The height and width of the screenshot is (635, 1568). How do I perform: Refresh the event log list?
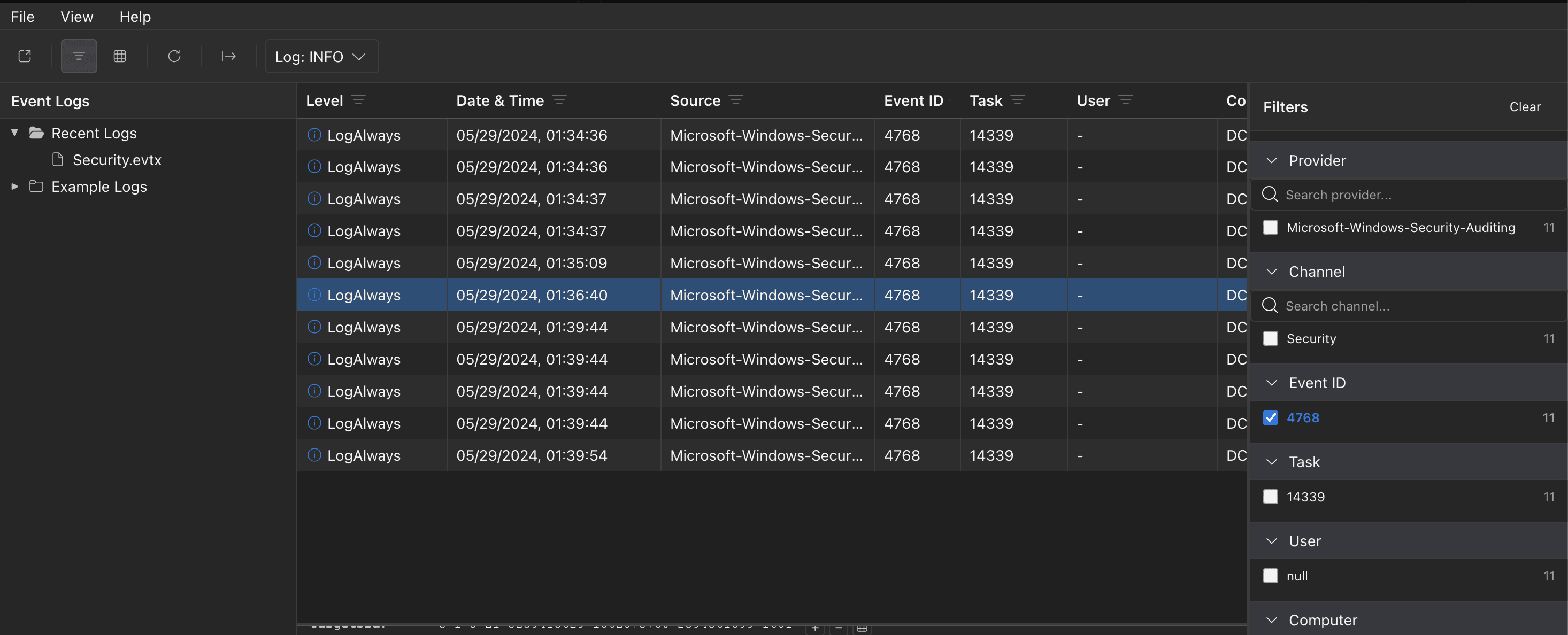pyautogui.click(x=174, y=56)
